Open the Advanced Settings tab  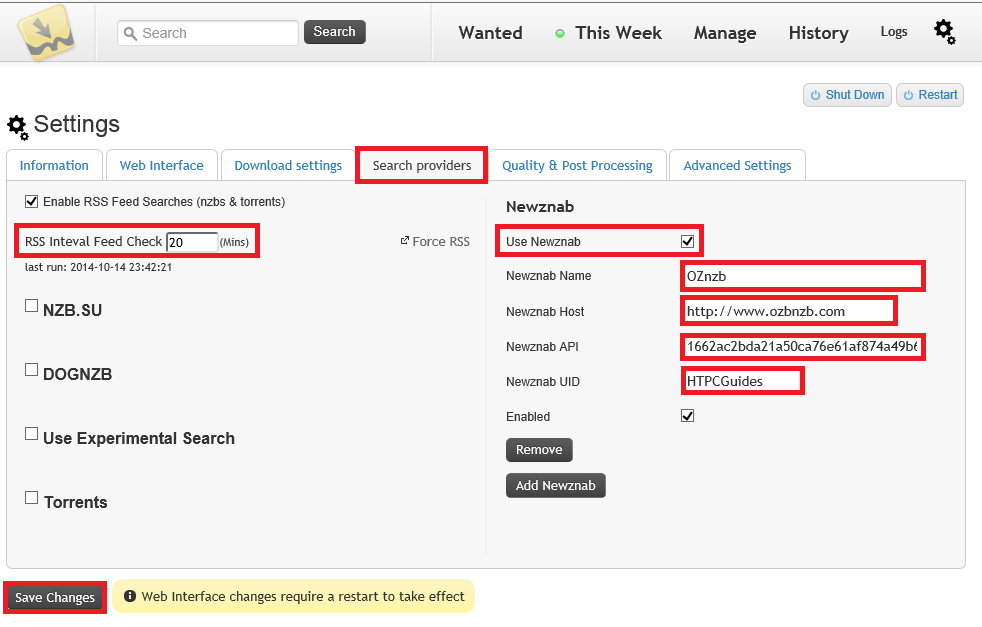point(737,166)
